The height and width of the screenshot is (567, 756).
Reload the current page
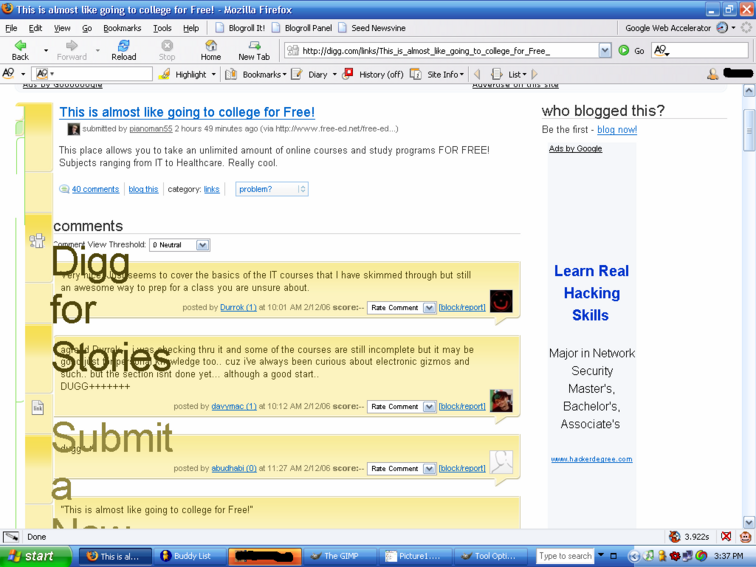click(123, 49)
